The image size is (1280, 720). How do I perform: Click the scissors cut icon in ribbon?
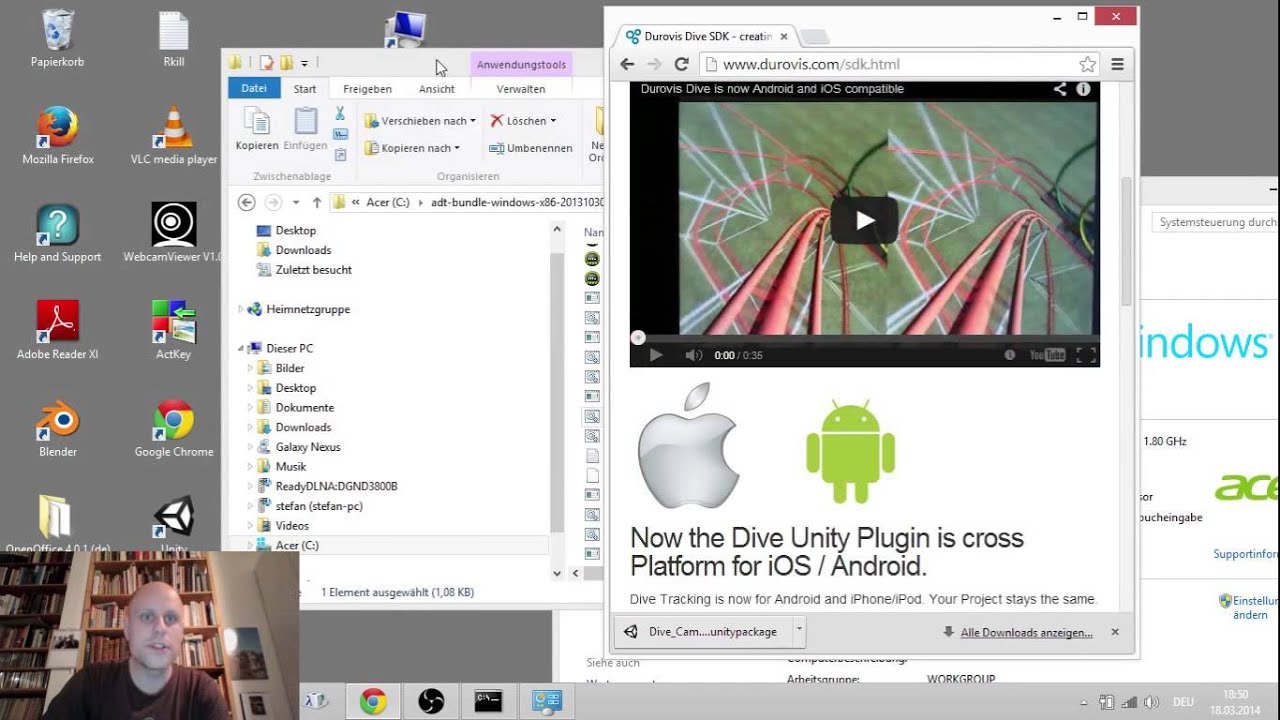[340, 114]
